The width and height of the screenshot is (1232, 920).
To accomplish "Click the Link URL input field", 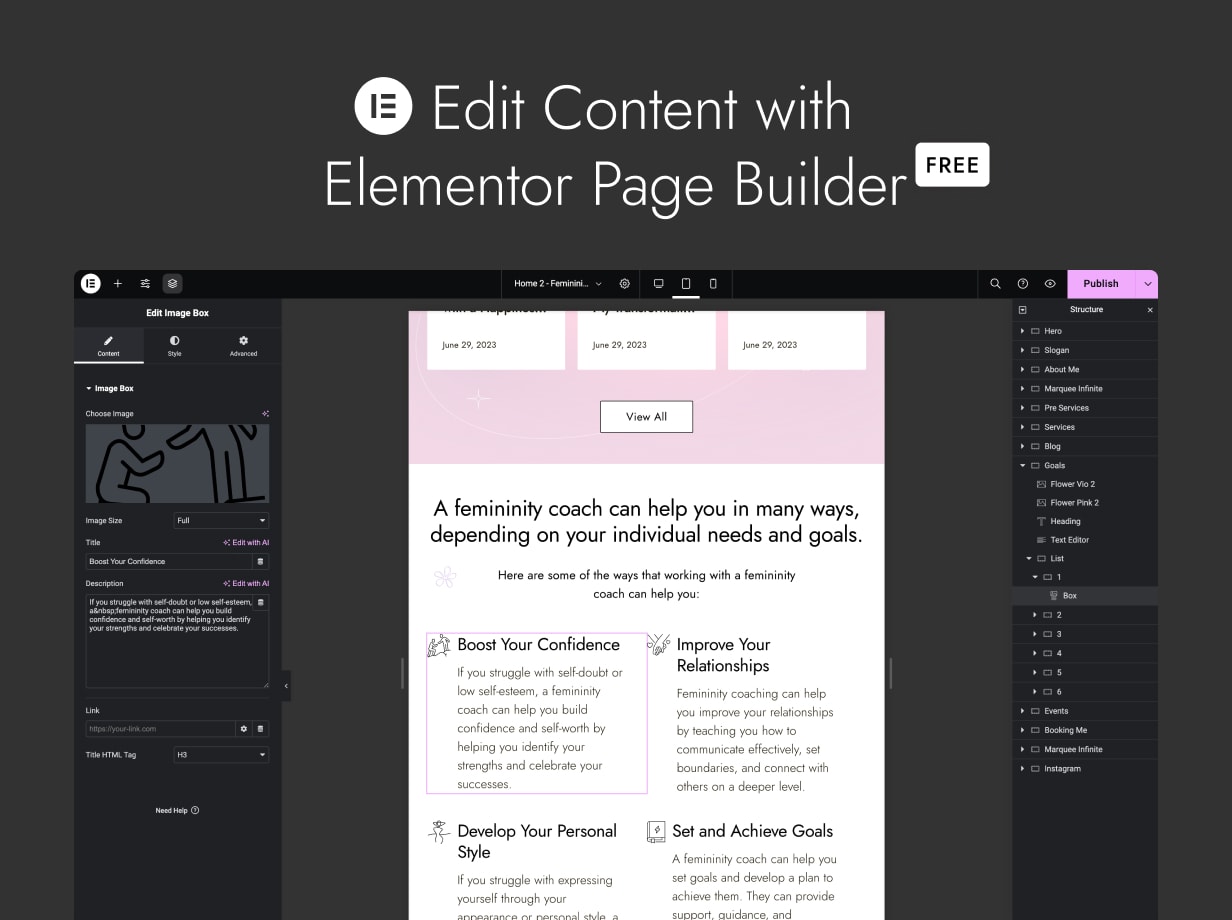I will (x=160, y=729).
